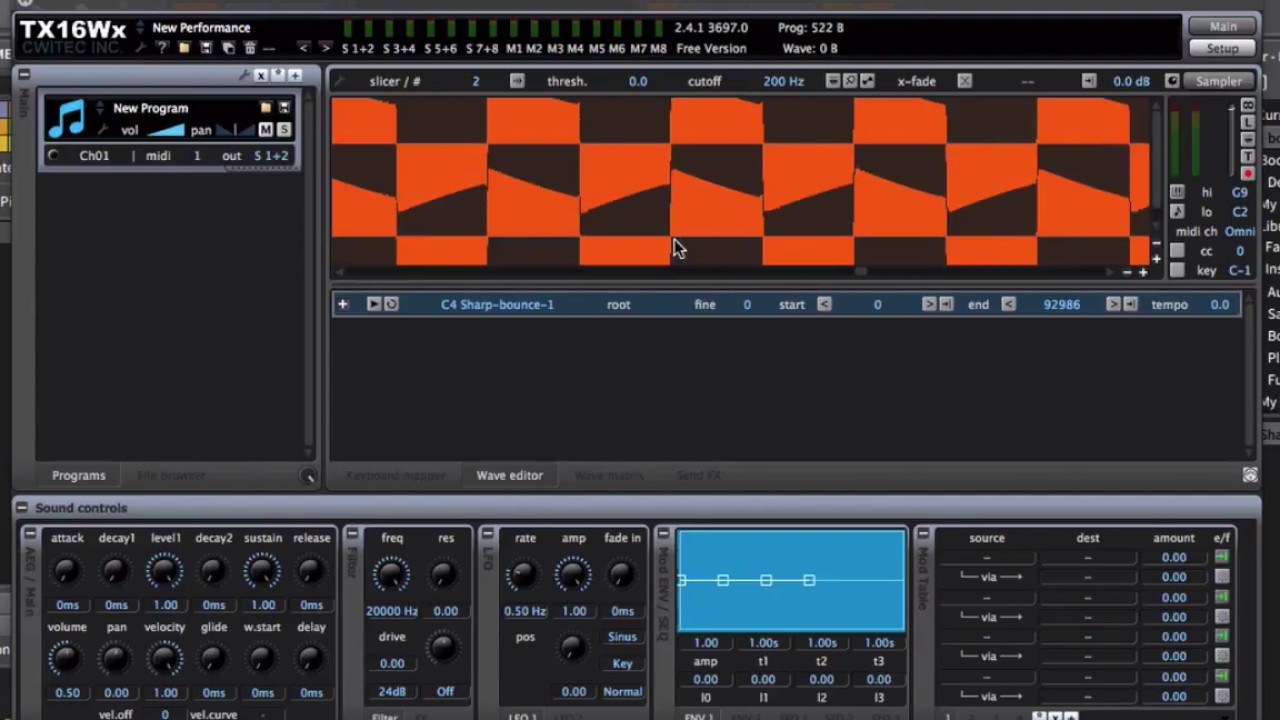This screenshot has height=720, width=1280.
Task: Click the midi ch Omni value
Action: point(1239,231)
